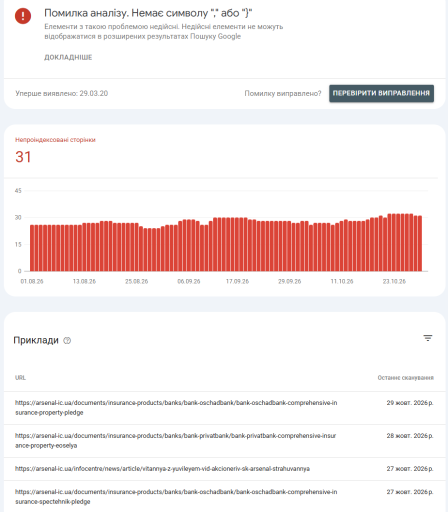Click chart x-axis label 17.09.26

(237, 281)
